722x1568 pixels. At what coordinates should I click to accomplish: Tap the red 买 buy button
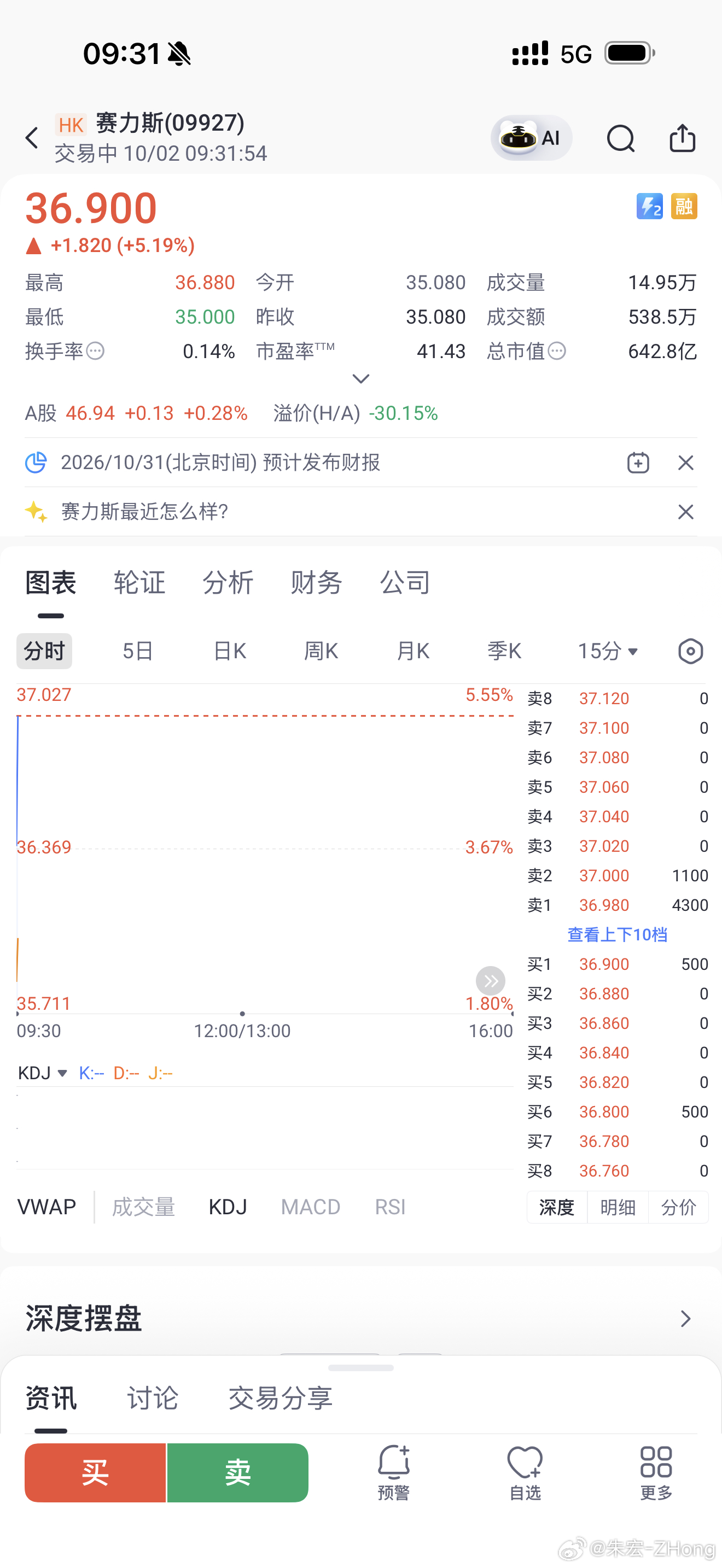point(95,1473)
